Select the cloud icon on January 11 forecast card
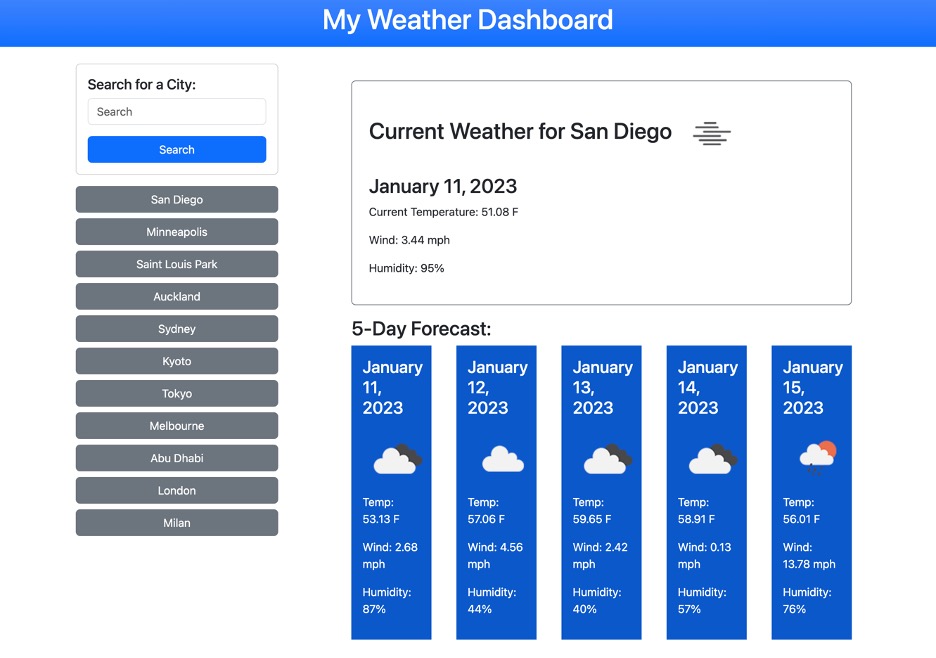This screenshot has width=936, height=658. 391,459
